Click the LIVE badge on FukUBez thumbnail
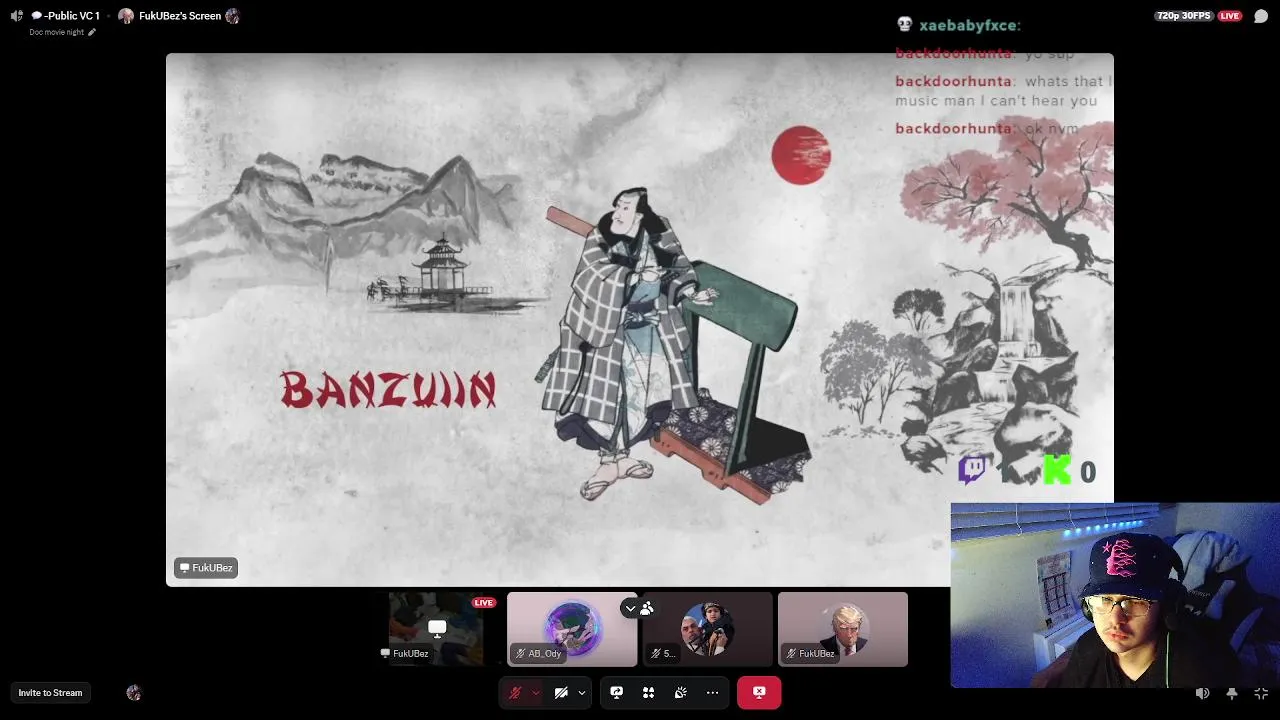The image size is (1280, 720). point(484,603)
